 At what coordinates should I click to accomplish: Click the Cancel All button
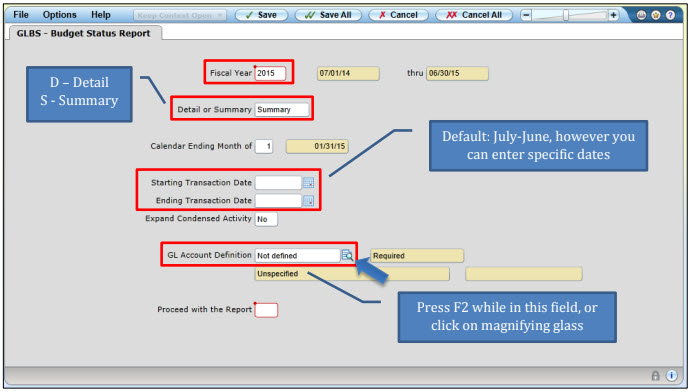tap(474, 15)
